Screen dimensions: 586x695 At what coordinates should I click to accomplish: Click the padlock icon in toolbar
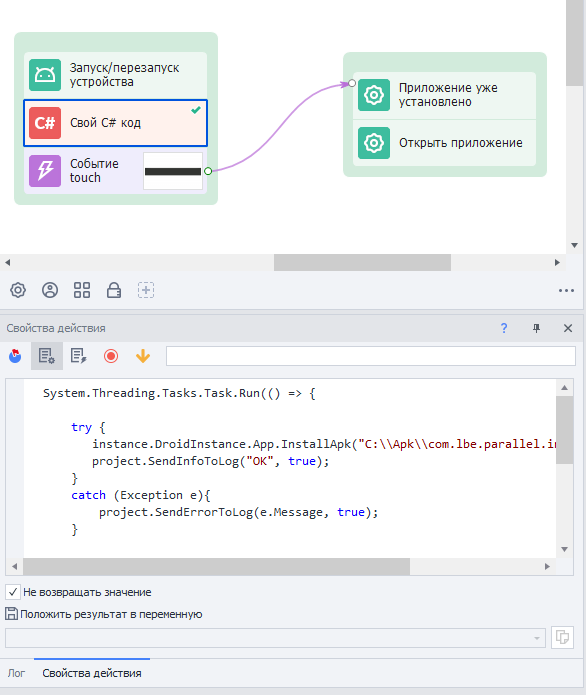tap(114, 290)
